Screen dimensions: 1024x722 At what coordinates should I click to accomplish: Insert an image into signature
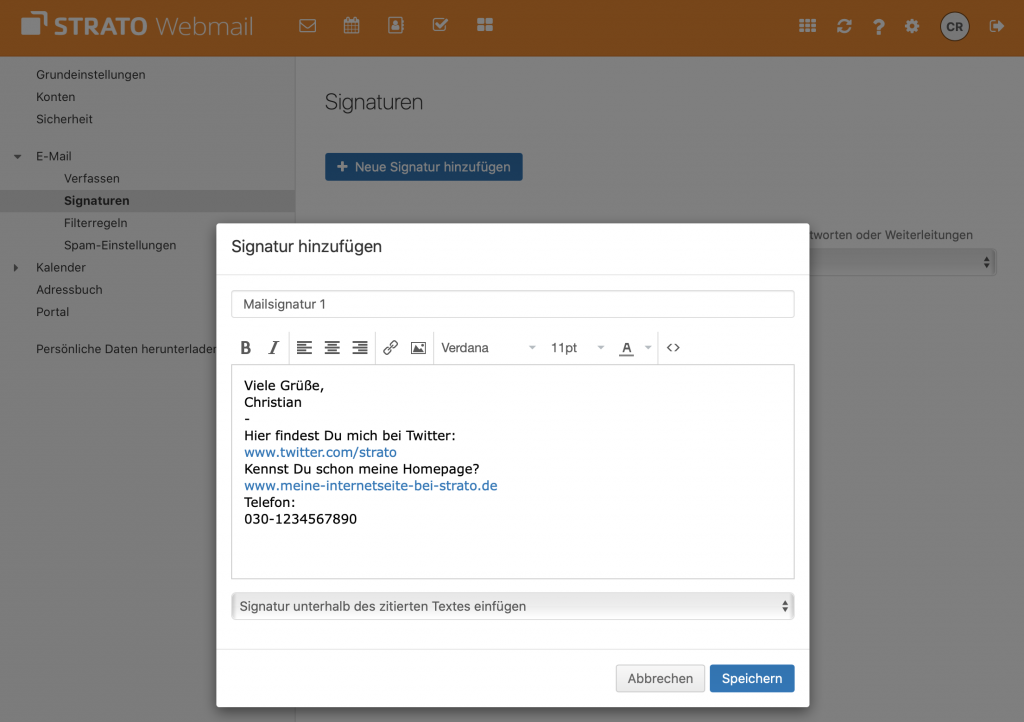(x=418, y=348)
